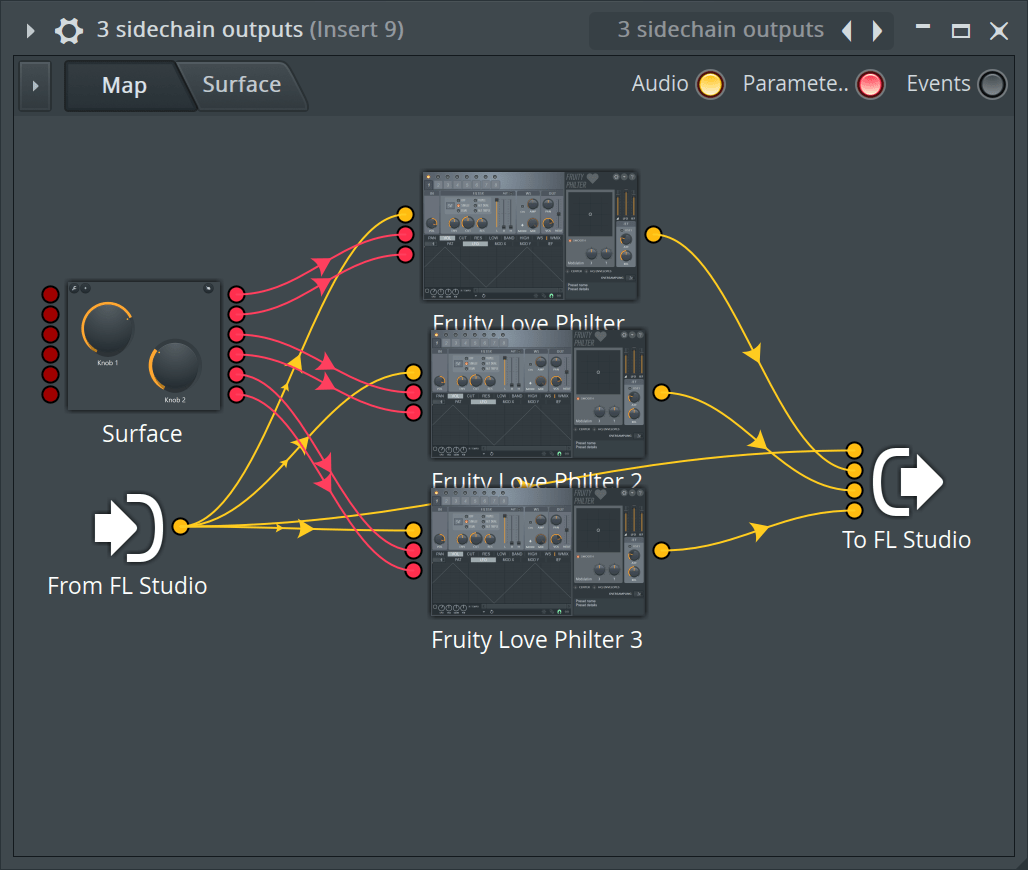Toggle the Parameters connections visibility
The width and height of the screenshot is (1028, 870).
870,85
